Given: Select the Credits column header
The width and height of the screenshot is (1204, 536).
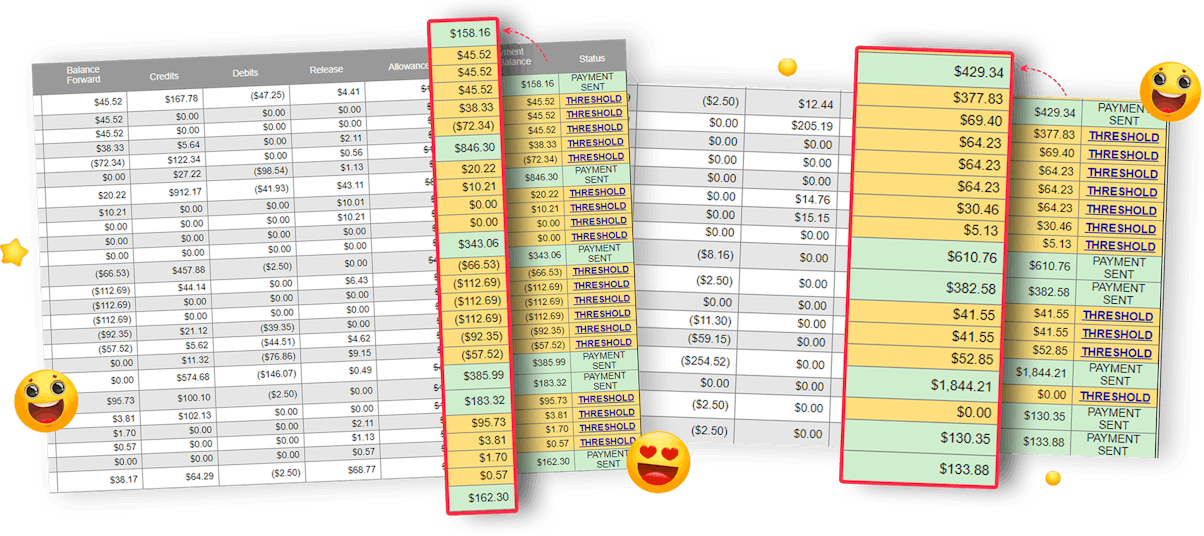Looking at the screenshot, I should pos(164,76).
